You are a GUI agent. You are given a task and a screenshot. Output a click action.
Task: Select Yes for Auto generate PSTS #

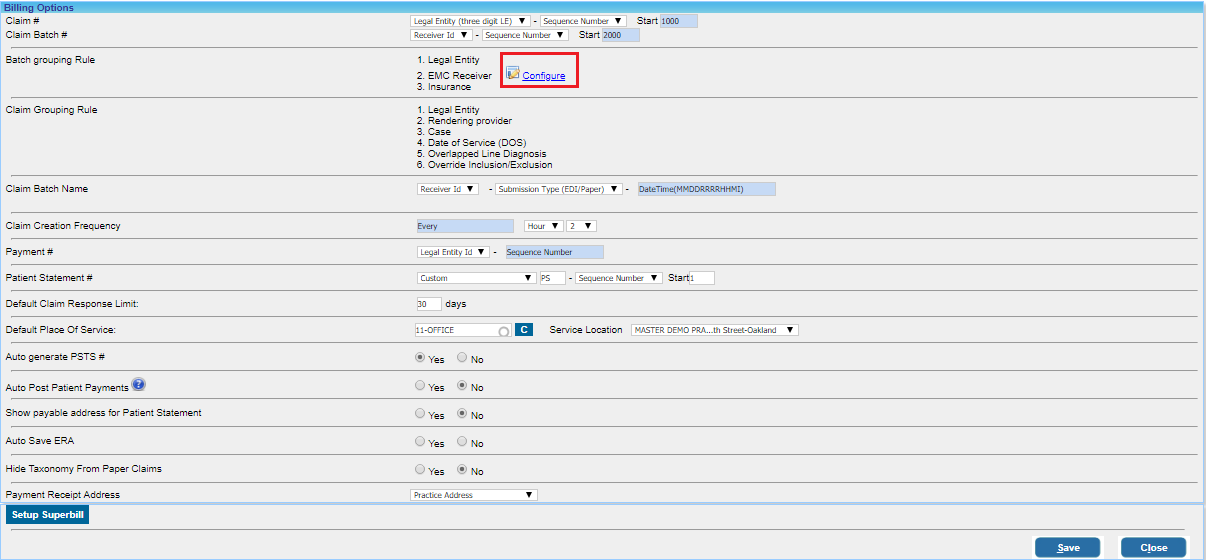point(420,357)
